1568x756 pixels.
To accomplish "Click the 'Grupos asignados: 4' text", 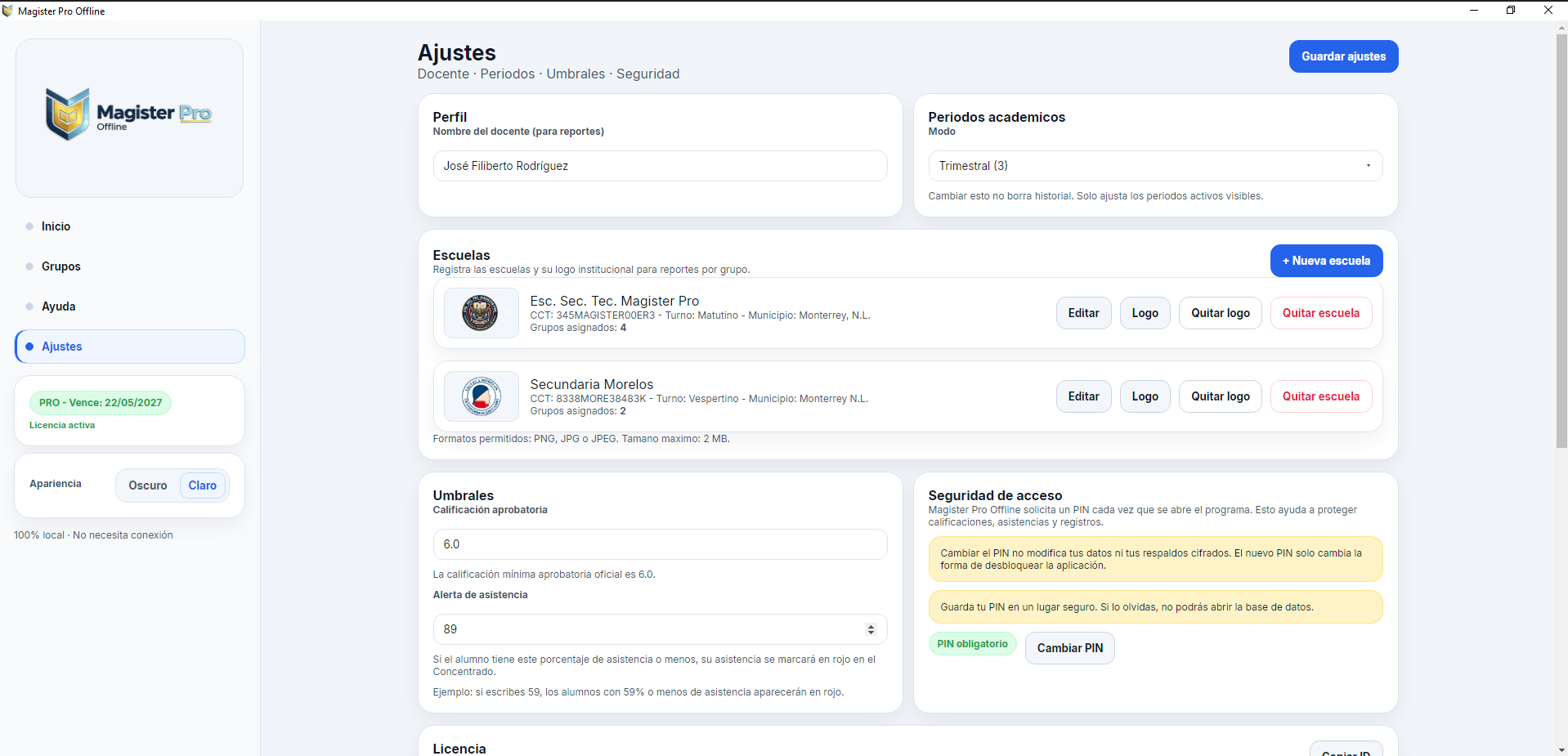I will 578,328.
